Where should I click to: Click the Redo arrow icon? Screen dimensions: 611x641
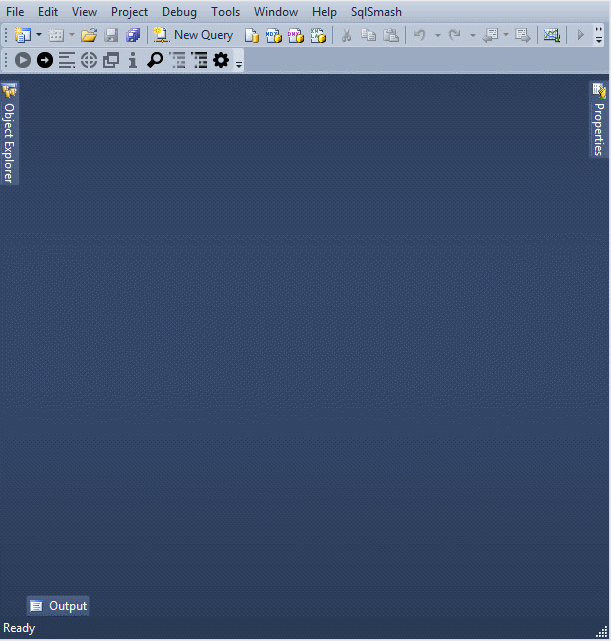[454, 35]
